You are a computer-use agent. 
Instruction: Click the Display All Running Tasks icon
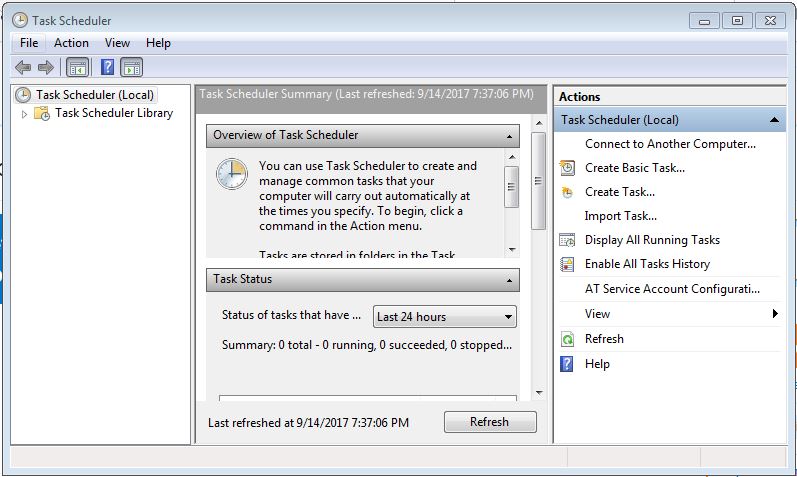pyautogui.click(x=567, y=240)
